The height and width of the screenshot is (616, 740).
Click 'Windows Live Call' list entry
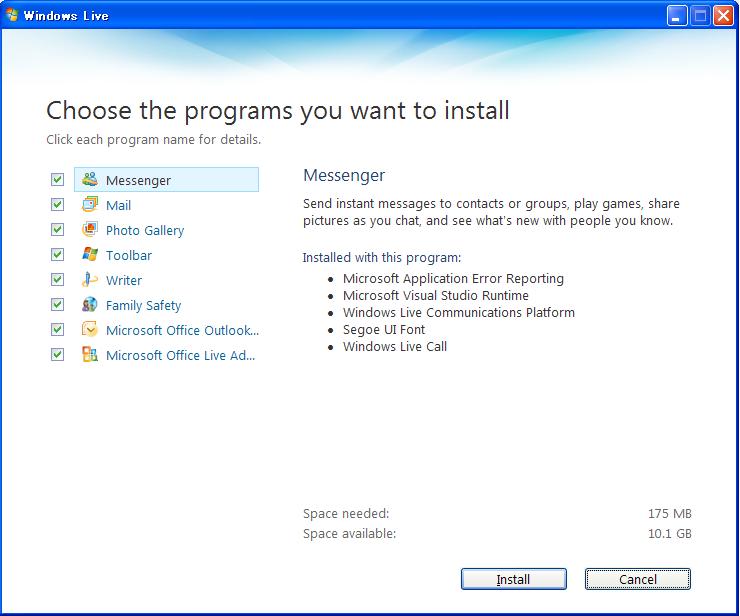[x=395, y=346]
